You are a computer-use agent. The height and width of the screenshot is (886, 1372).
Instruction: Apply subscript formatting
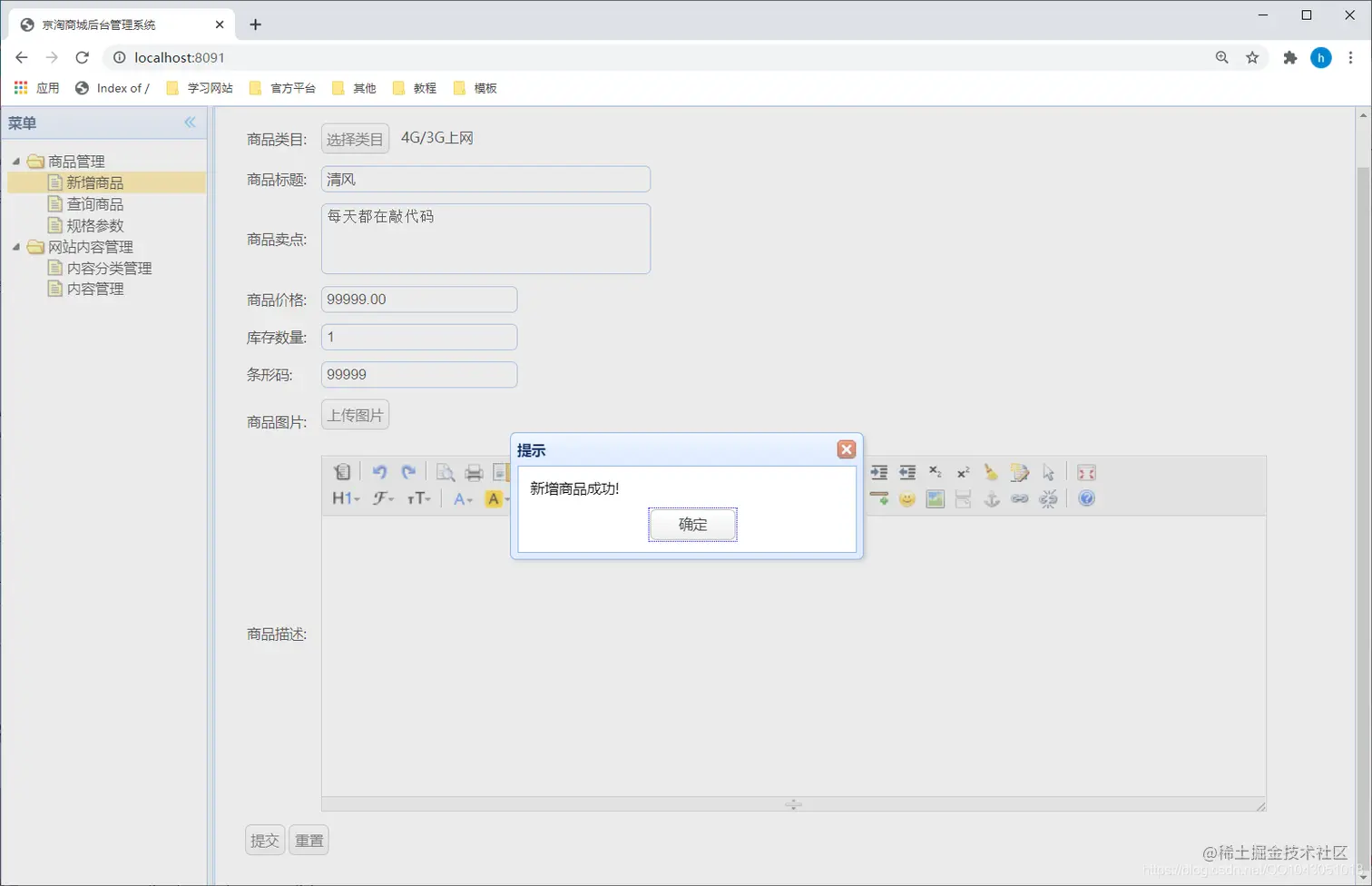[936, 472]
